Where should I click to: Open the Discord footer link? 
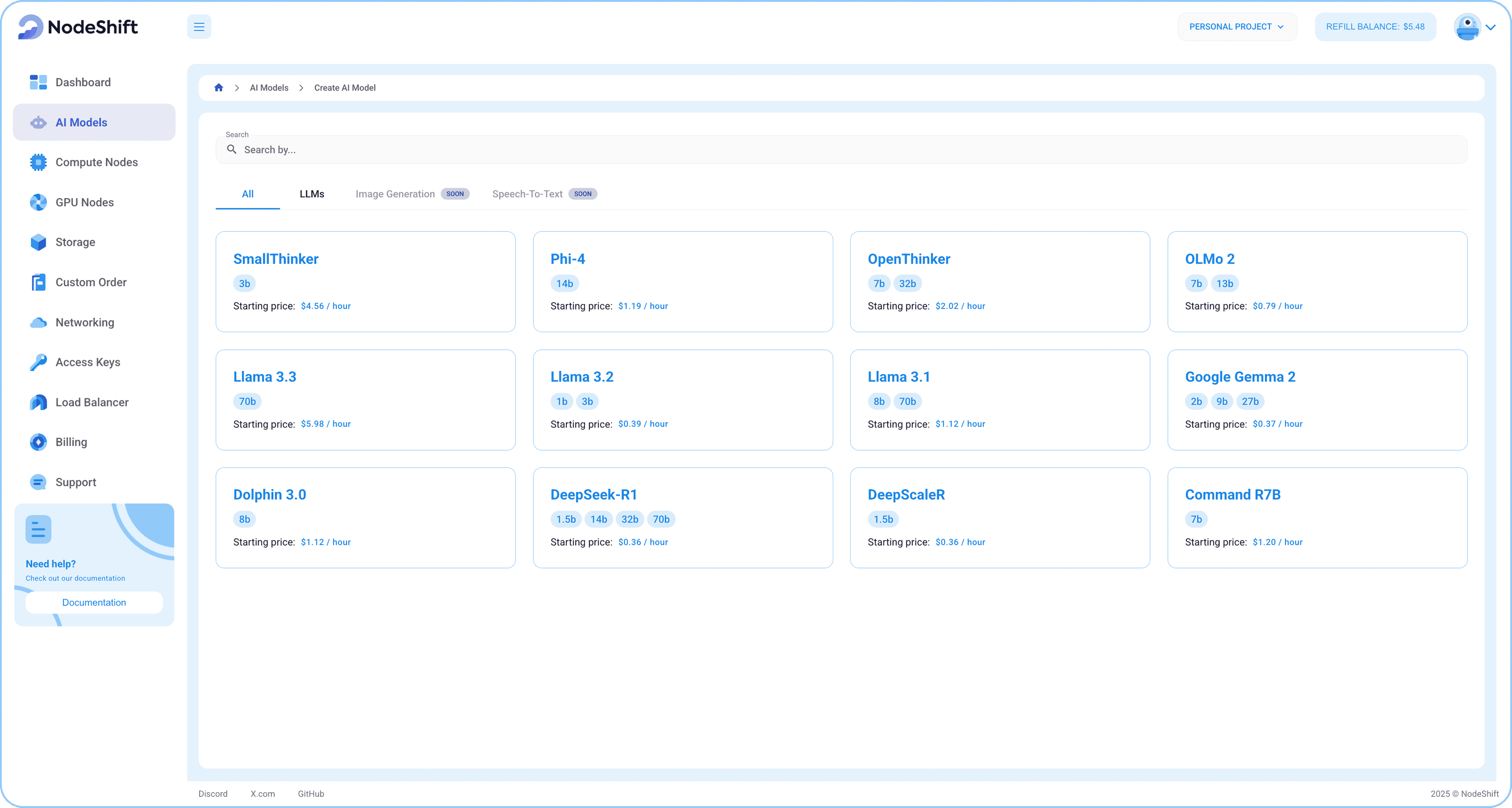click(x=213, y=794)
